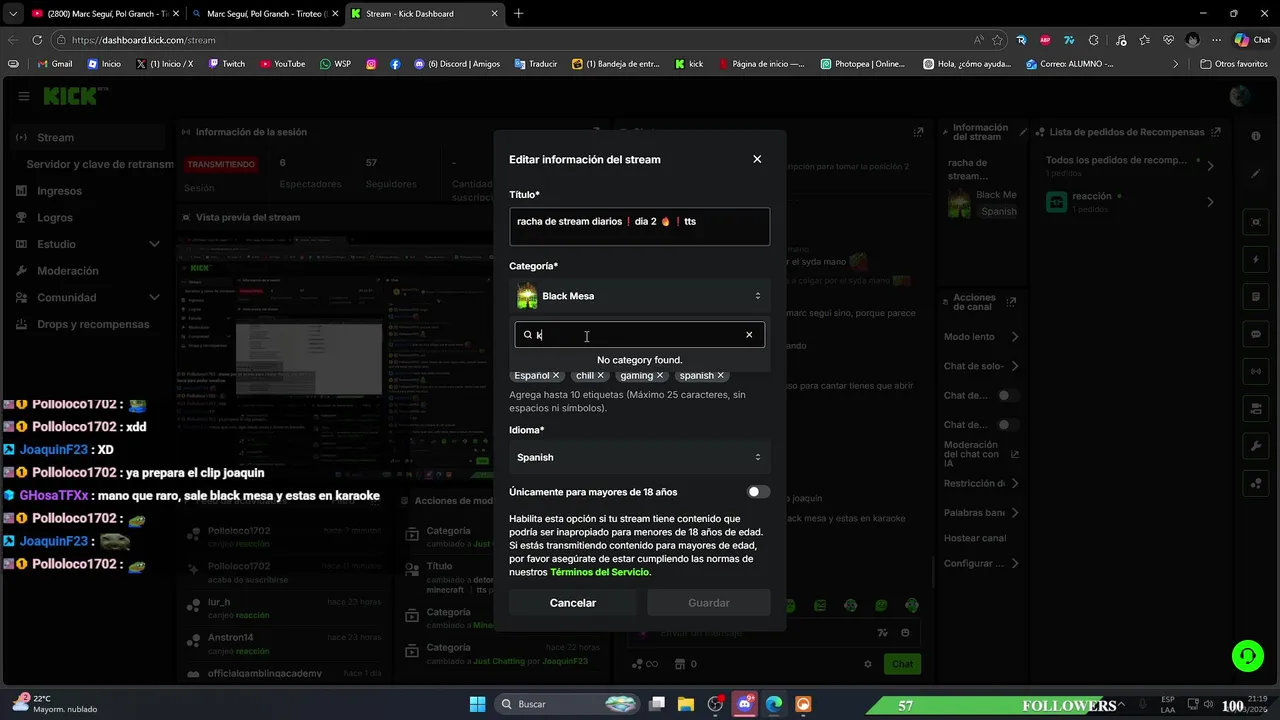
Task: Click the Cancelar button
Action: (x=573, y=603)
